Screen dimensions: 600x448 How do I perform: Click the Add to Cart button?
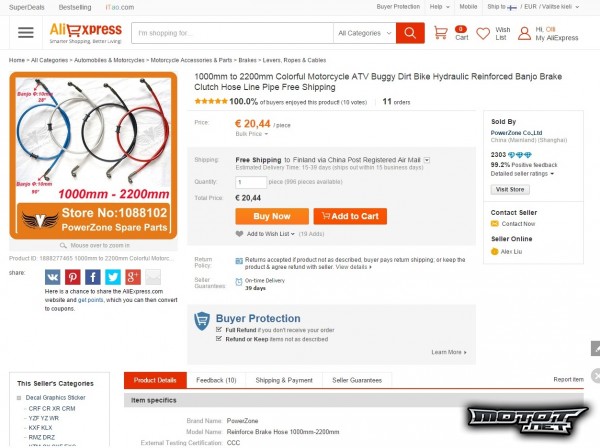click(350, 216)
